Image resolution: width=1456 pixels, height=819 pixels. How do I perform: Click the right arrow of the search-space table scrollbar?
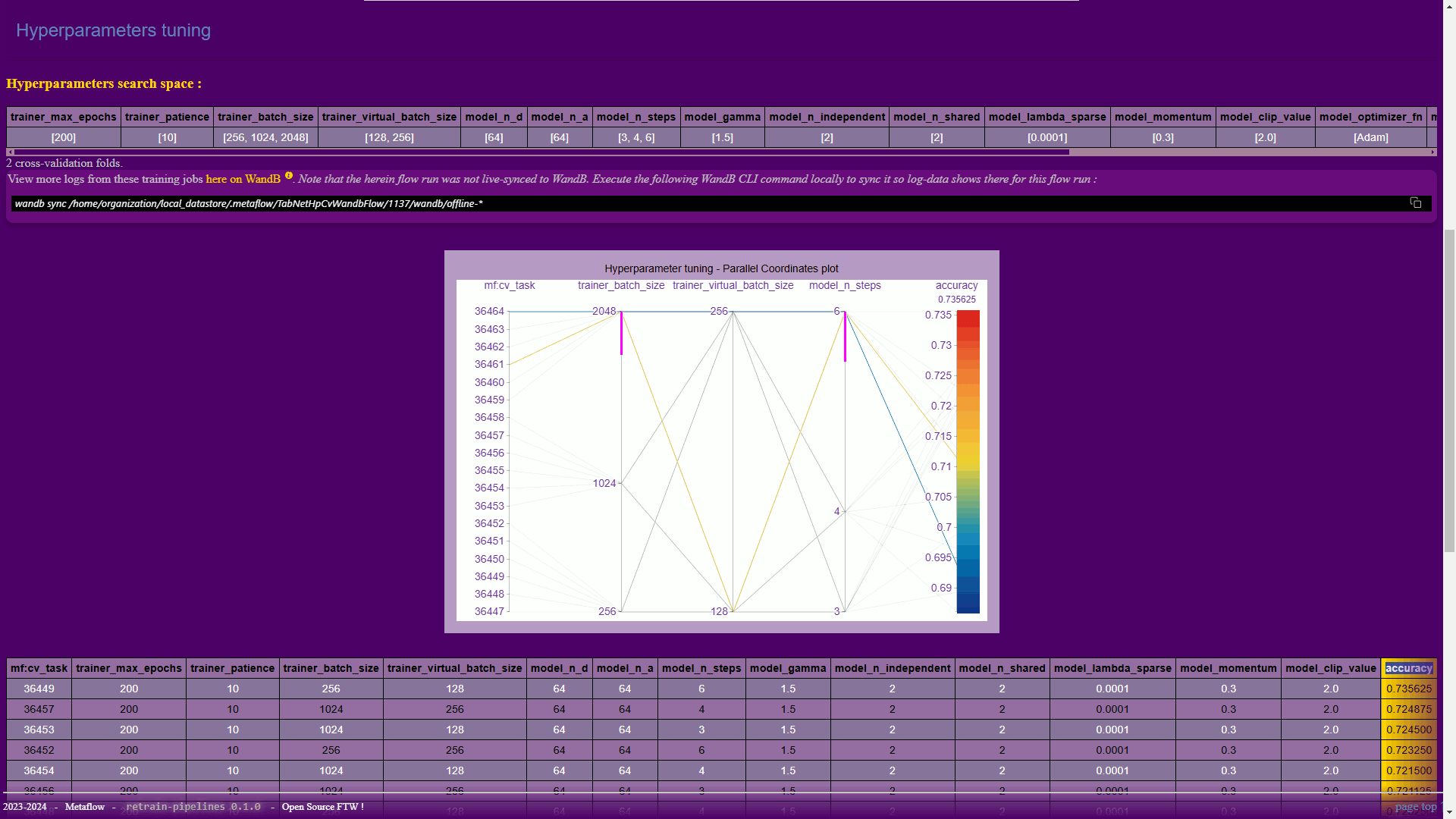point(1432,152)
